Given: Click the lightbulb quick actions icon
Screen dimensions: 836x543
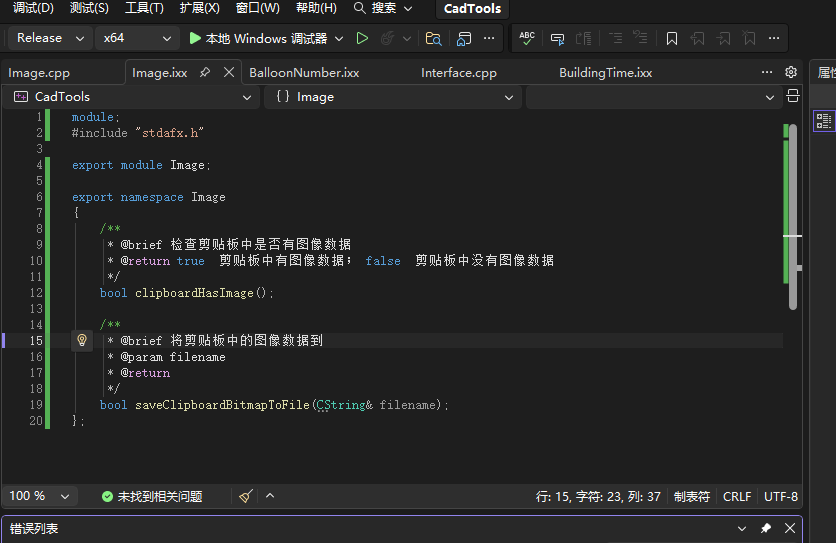Looking at the screenshot, I should coord(83,341).
